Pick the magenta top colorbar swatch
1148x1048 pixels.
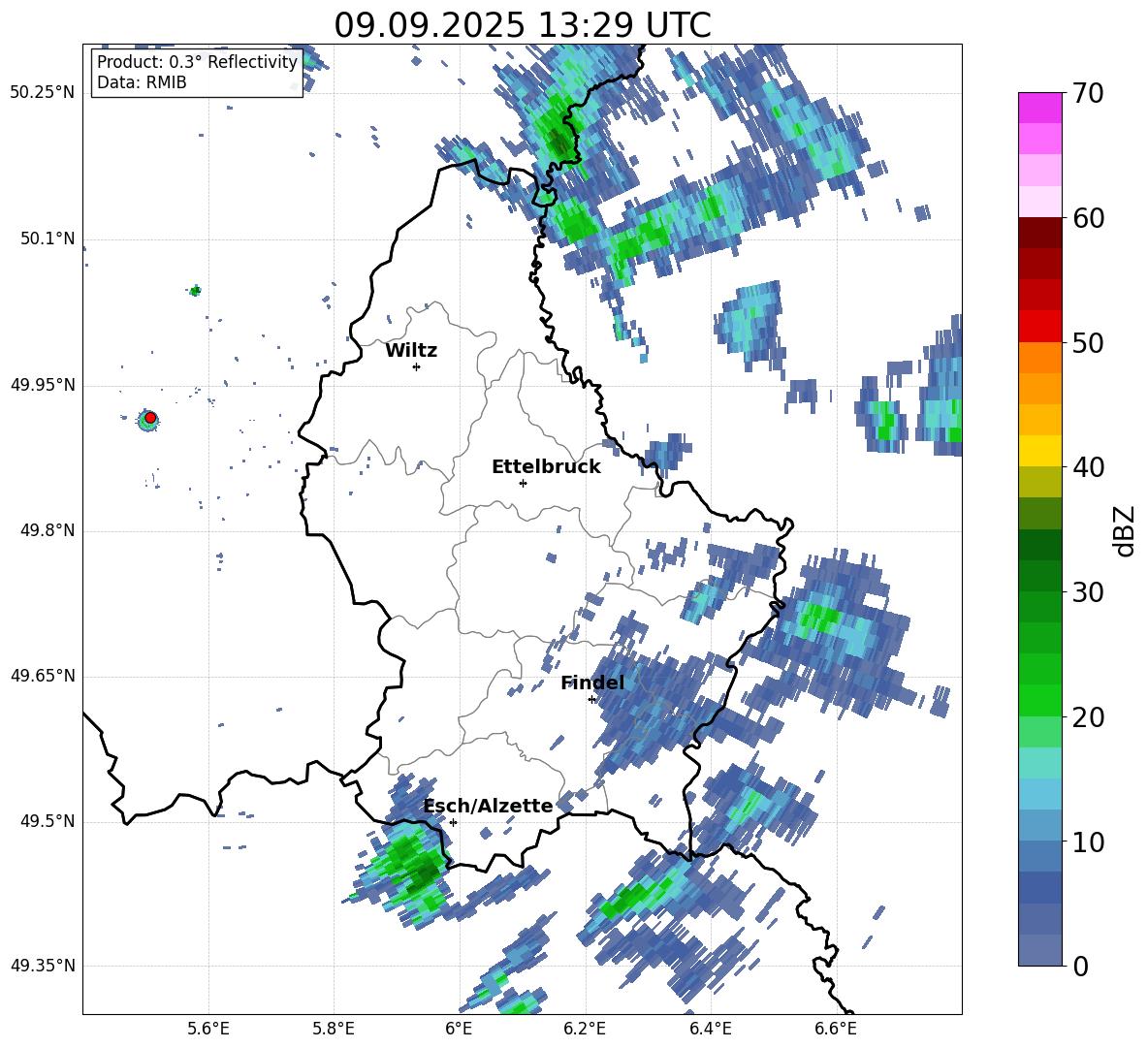tap(1040, 108)
